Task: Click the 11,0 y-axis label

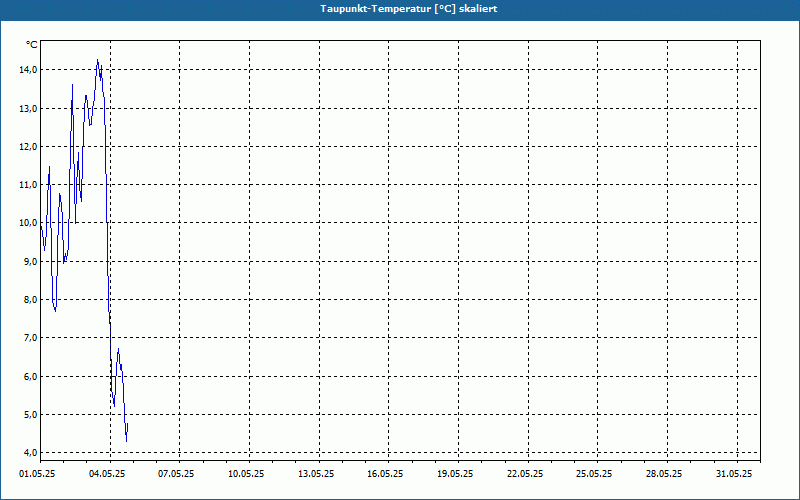Action: click(29, 185)
